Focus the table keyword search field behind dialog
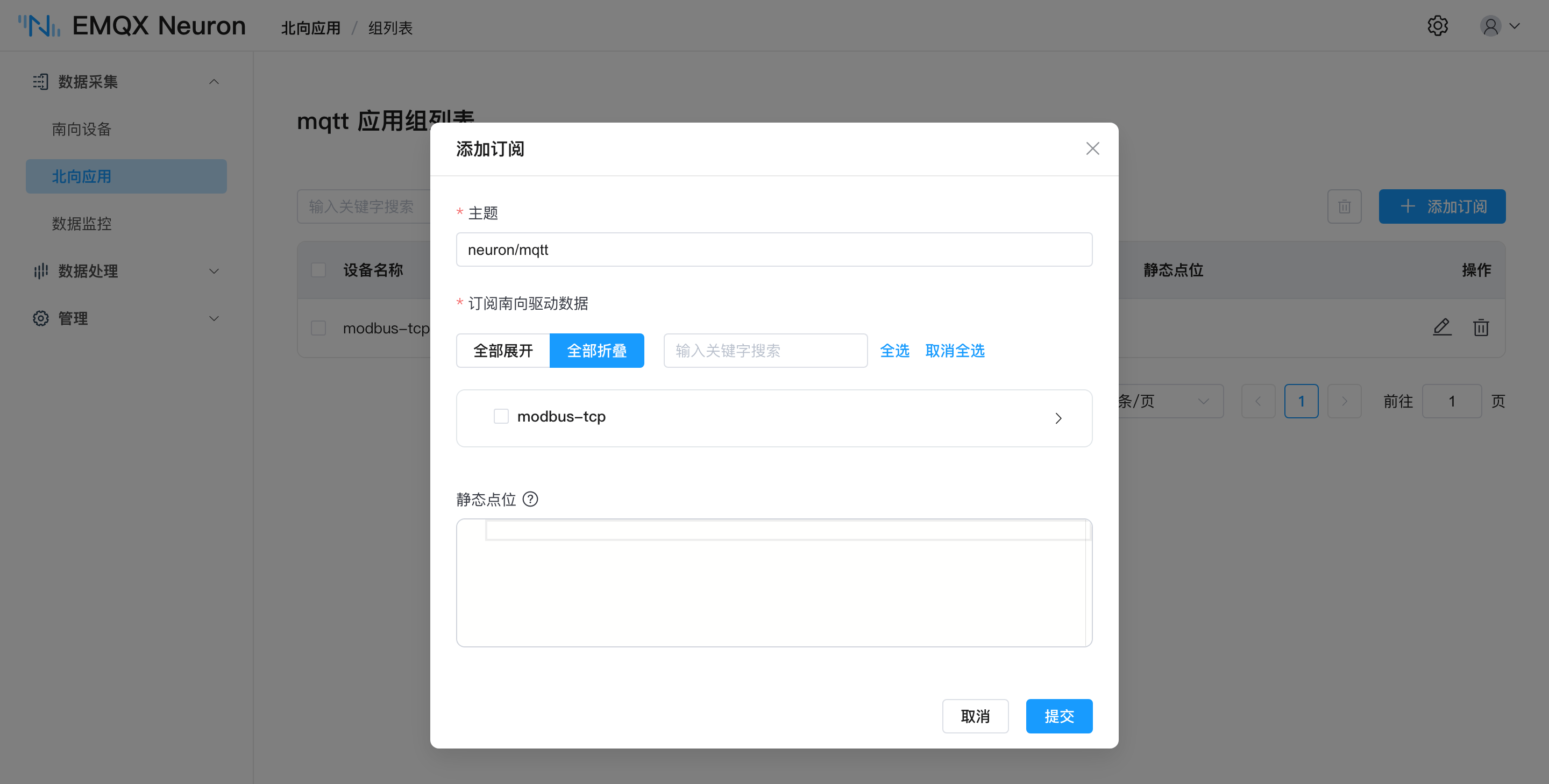 click(364, 207)
